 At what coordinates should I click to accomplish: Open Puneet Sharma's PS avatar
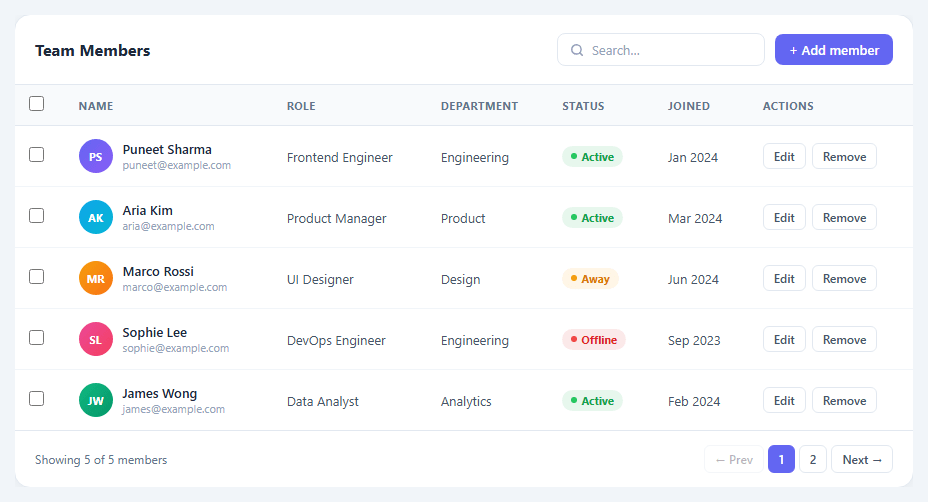point(96,156)
